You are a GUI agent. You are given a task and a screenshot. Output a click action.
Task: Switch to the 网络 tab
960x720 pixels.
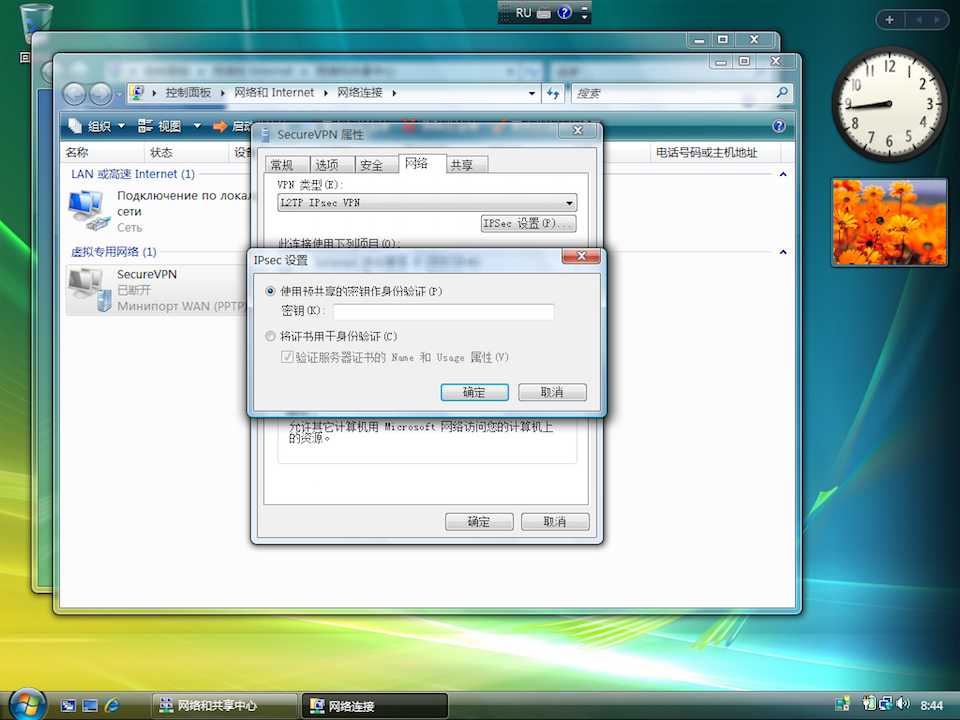[422, 163]
